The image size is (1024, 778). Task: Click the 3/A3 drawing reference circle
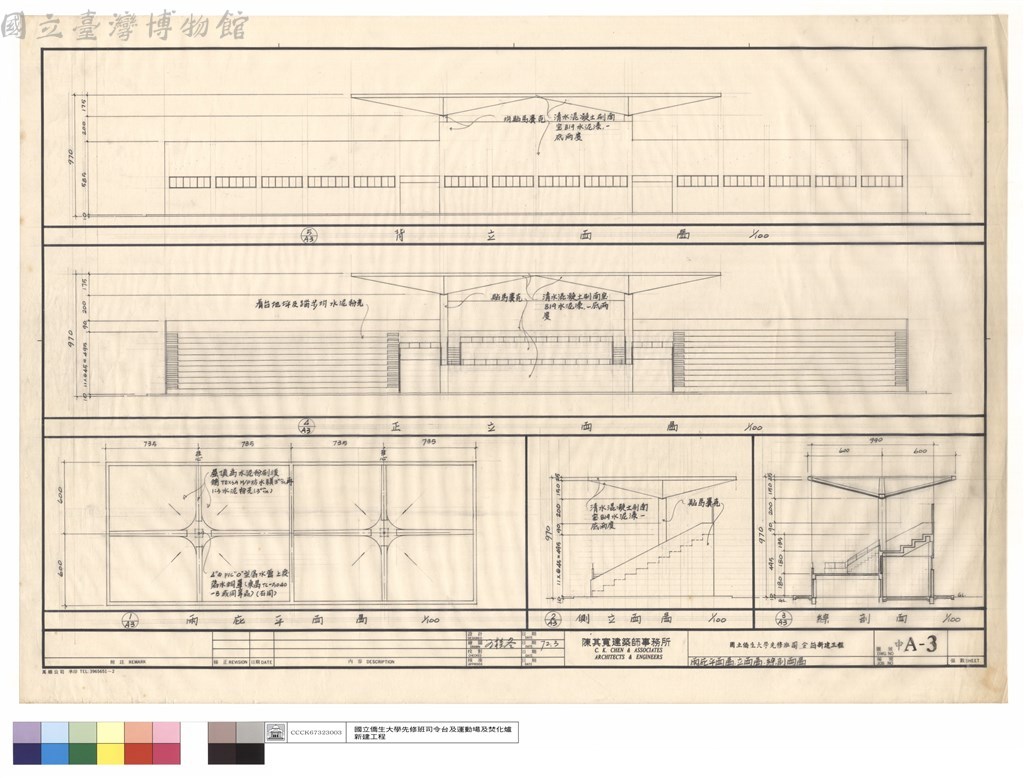(783, 618)
